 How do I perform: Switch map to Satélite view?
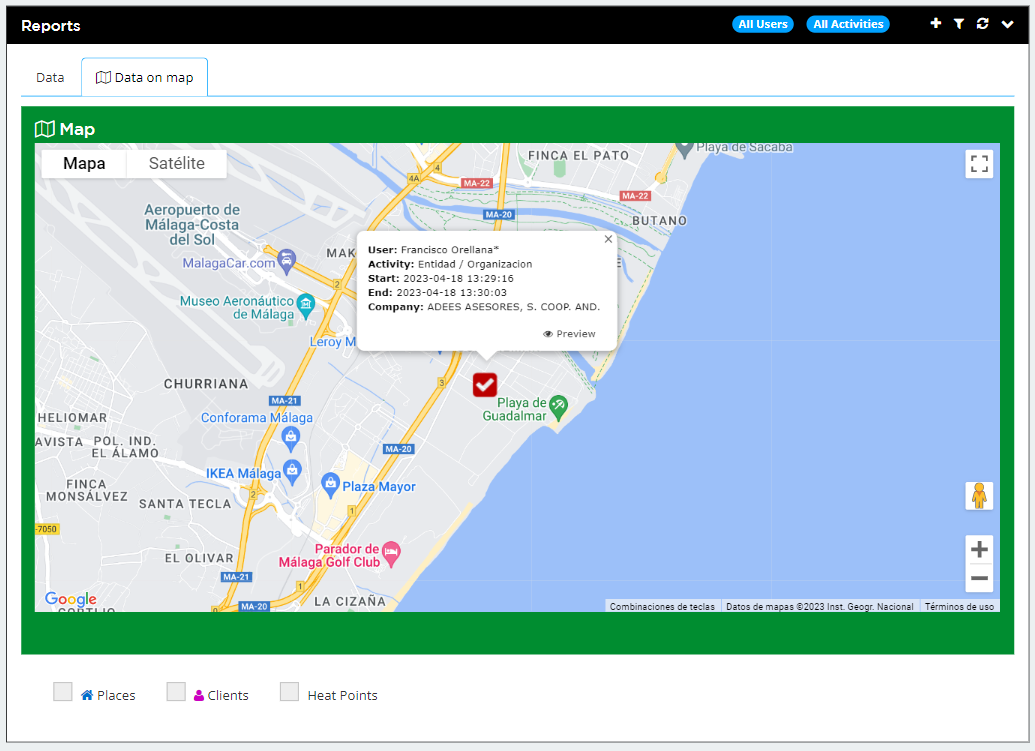pyautogui.click(x=177, y=164)
